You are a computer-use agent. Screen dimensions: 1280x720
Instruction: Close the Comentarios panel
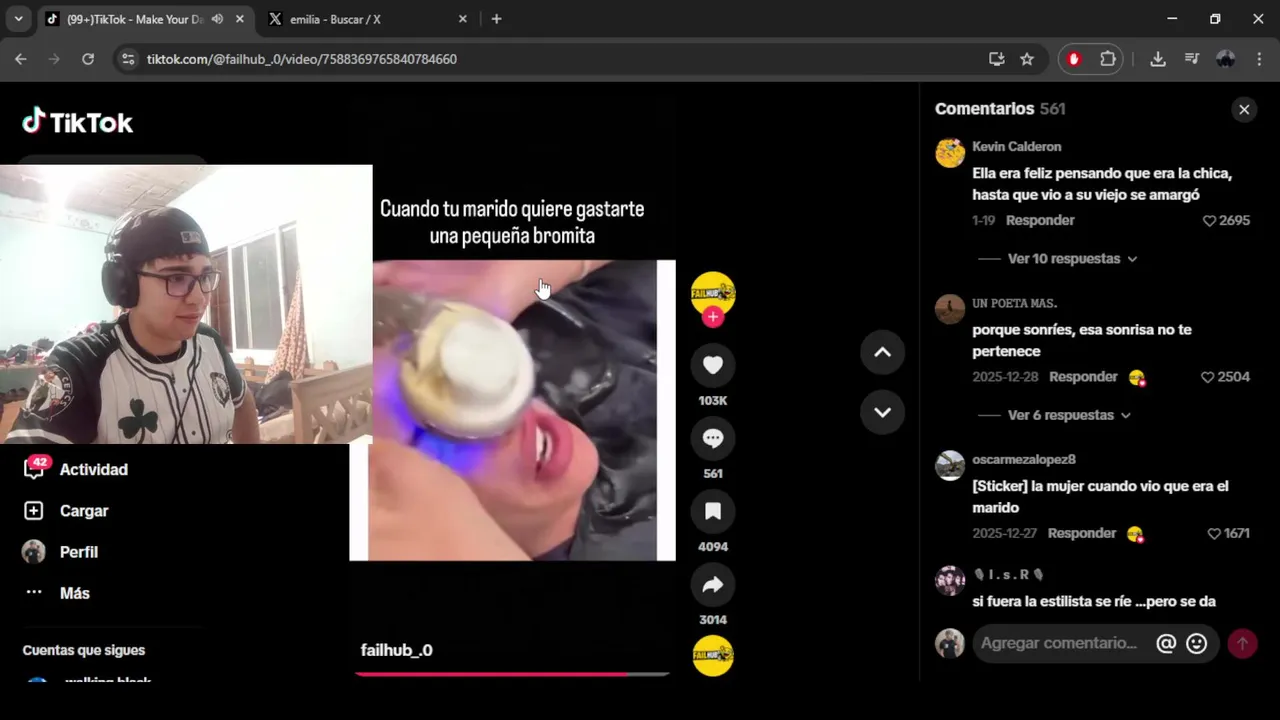coord(1244,110)
